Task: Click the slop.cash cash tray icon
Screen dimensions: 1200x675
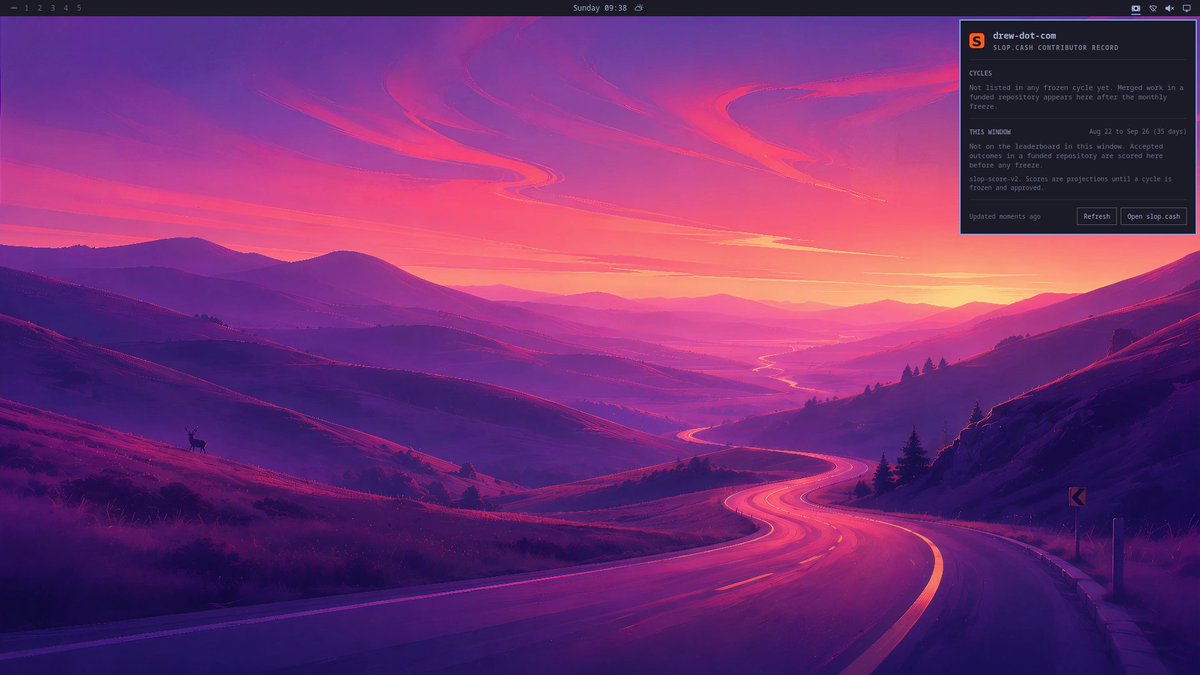Action: (x=1135, y=8)
